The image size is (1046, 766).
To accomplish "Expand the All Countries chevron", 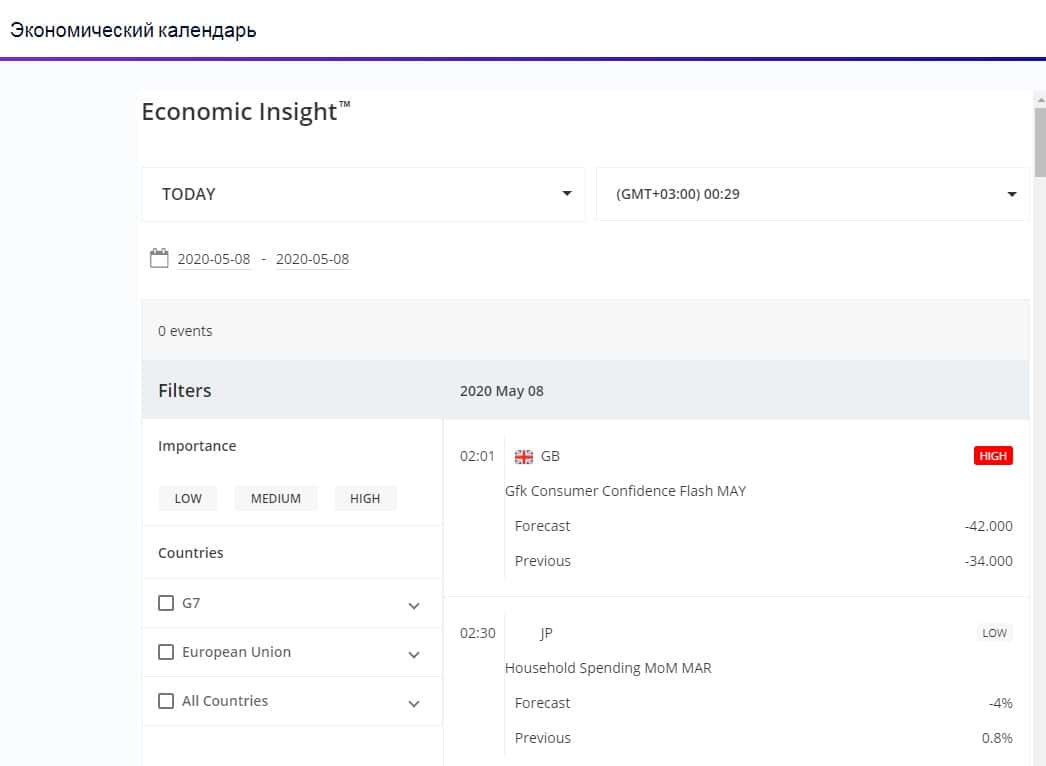I will pyautogui.click(x=414, y=703).
